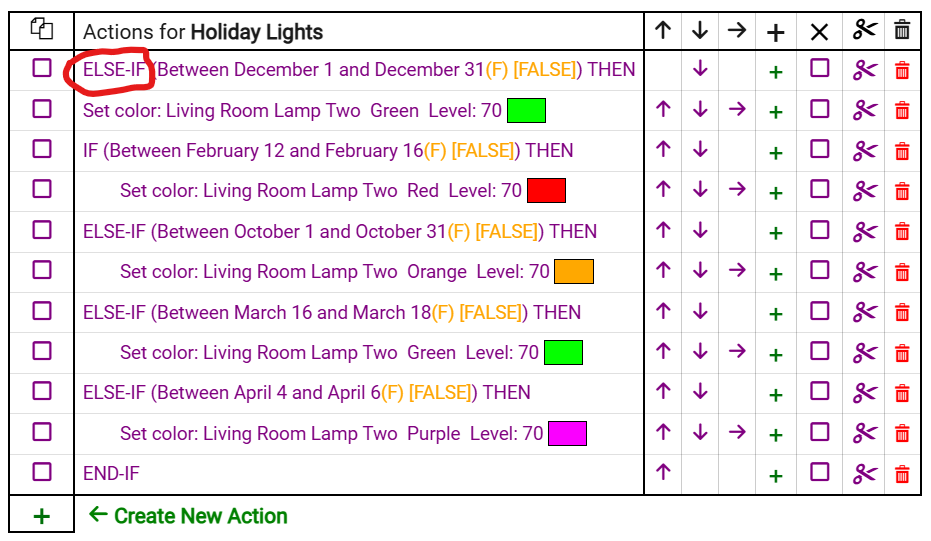The width and height of the screenshot is (931, 541).
Task: Click the magenta color swatch
Action: (567, 434)
